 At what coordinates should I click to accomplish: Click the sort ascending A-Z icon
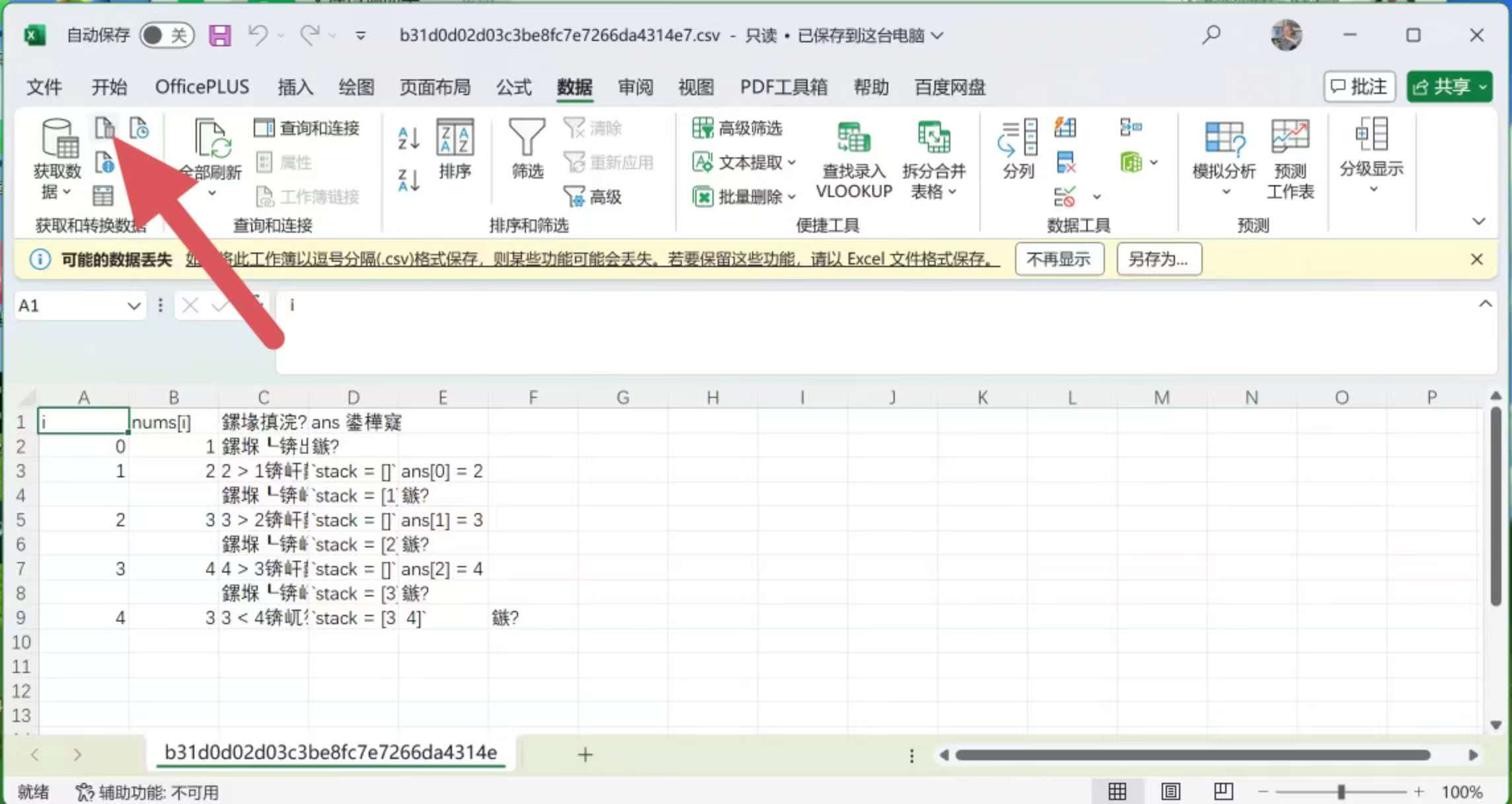[x=408, y=138]
